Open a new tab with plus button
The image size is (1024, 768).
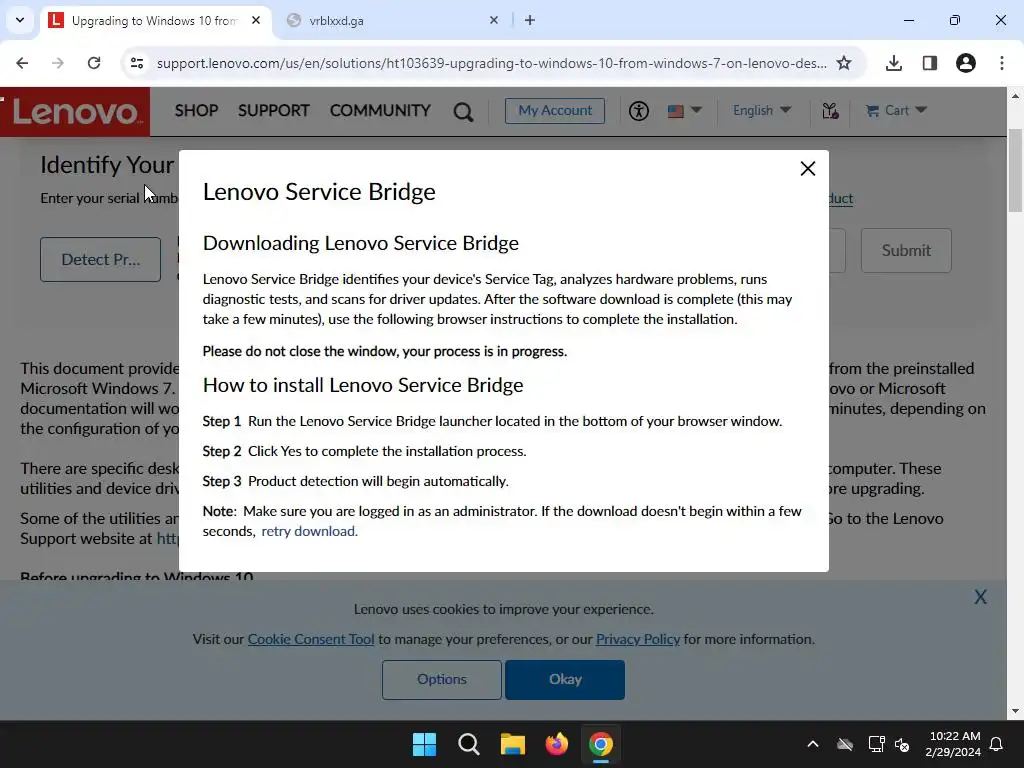coord(530,21)
